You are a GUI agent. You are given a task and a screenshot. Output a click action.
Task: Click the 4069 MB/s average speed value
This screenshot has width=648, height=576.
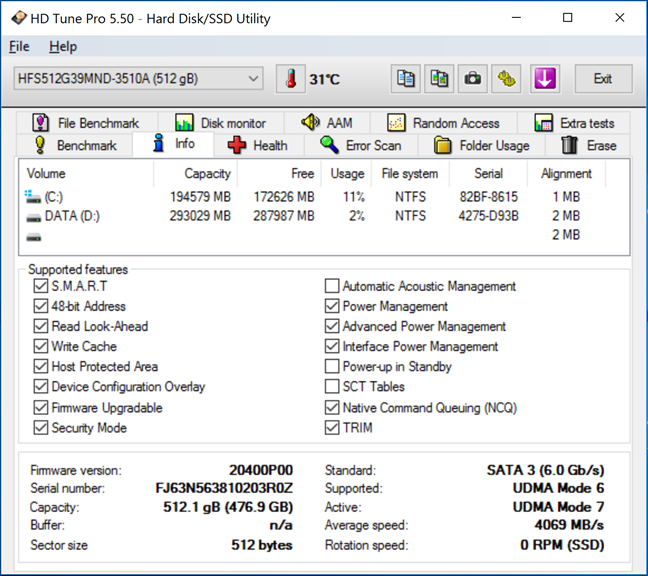[569, 525]
